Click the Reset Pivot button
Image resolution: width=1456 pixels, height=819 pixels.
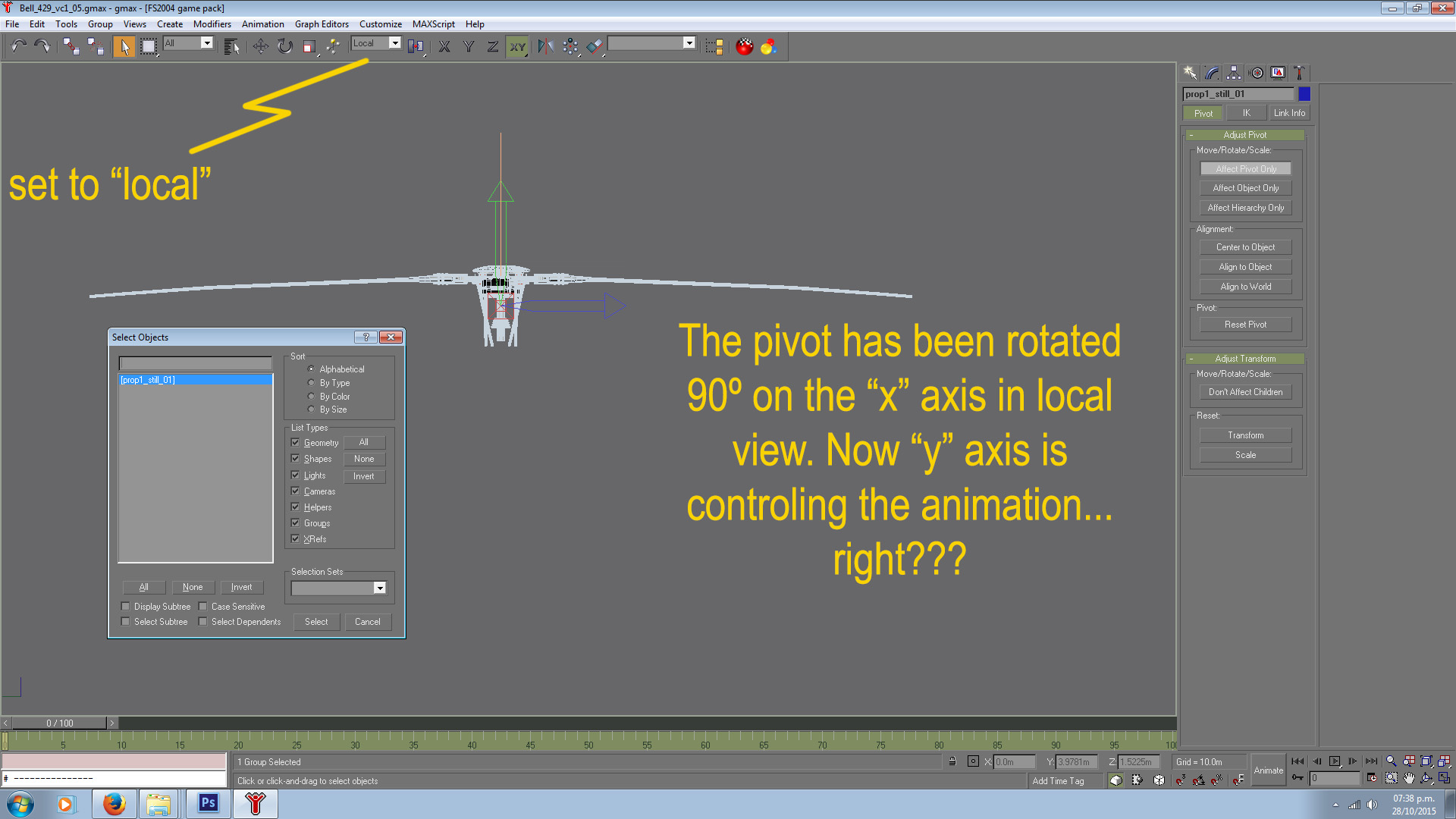[x=1245, y=325]
